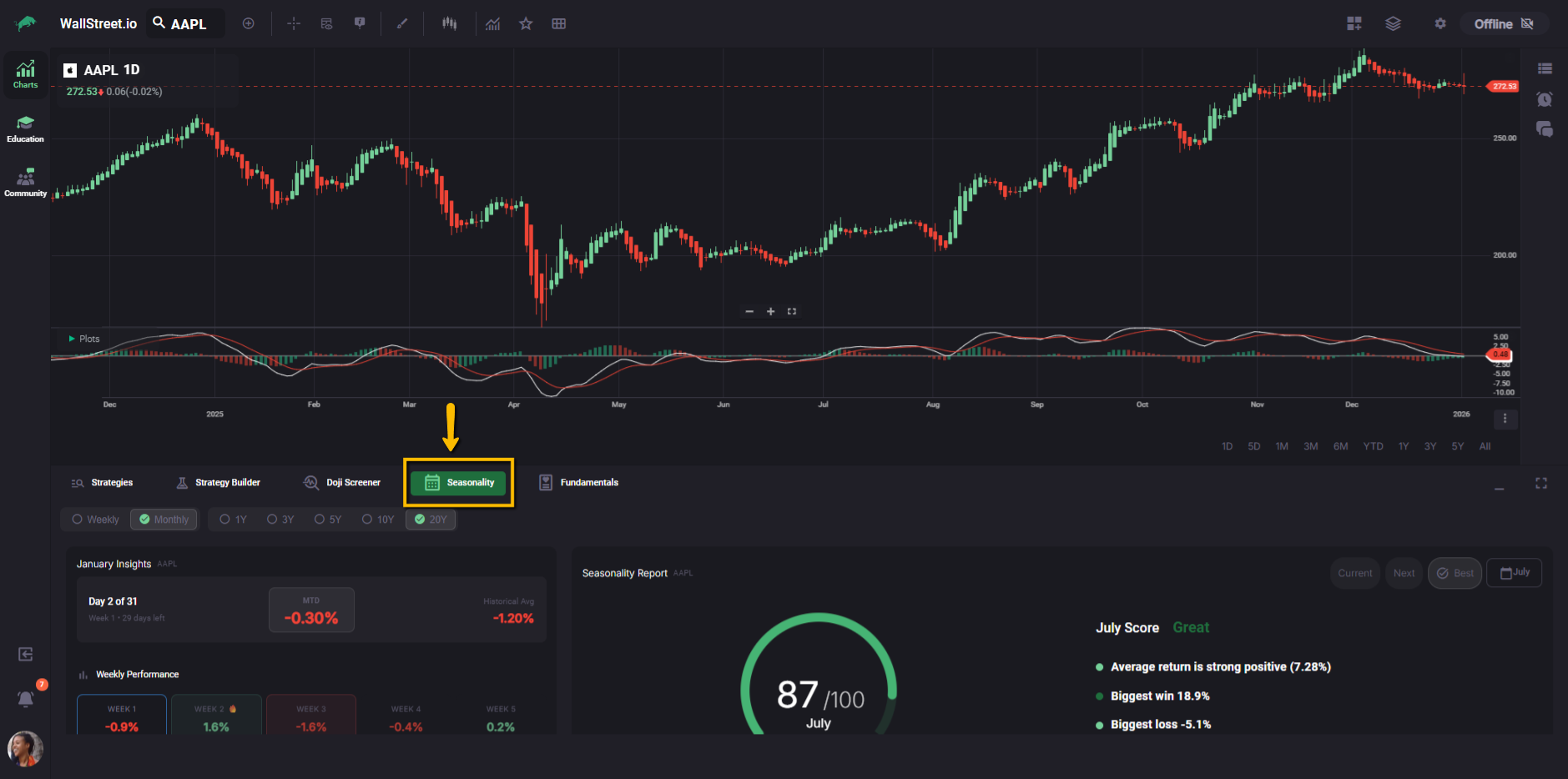1568x779 pixels.
Task: Open the indicators chart icon
Action: (x=493, y=23)
